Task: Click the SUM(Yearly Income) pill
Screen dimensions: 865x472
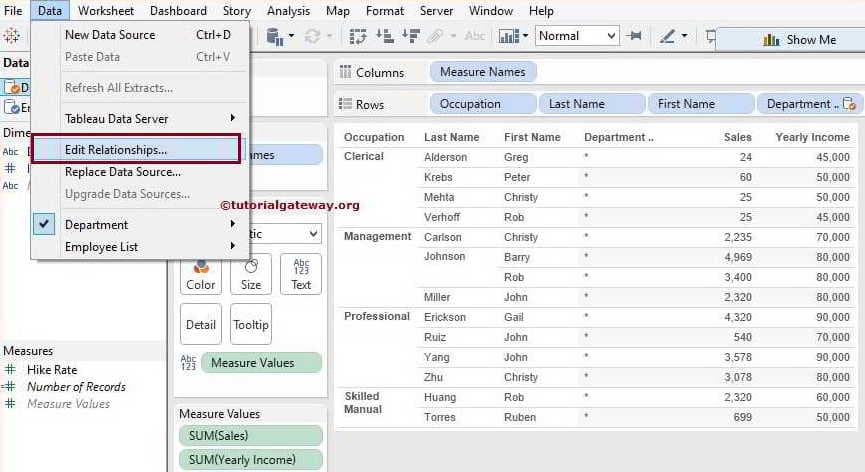Action: tap(250, 459)
